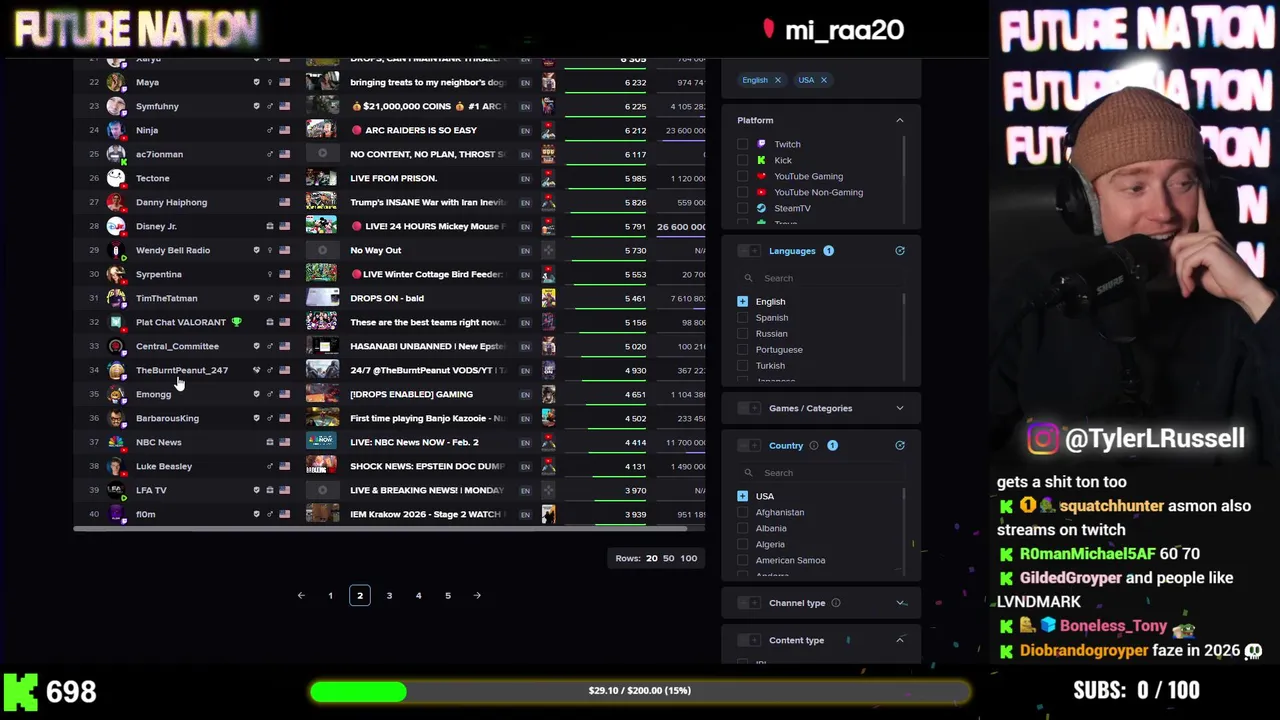Reset the Country filter with refresh icon
1280x720 pixels.
(x=899, y=446)
